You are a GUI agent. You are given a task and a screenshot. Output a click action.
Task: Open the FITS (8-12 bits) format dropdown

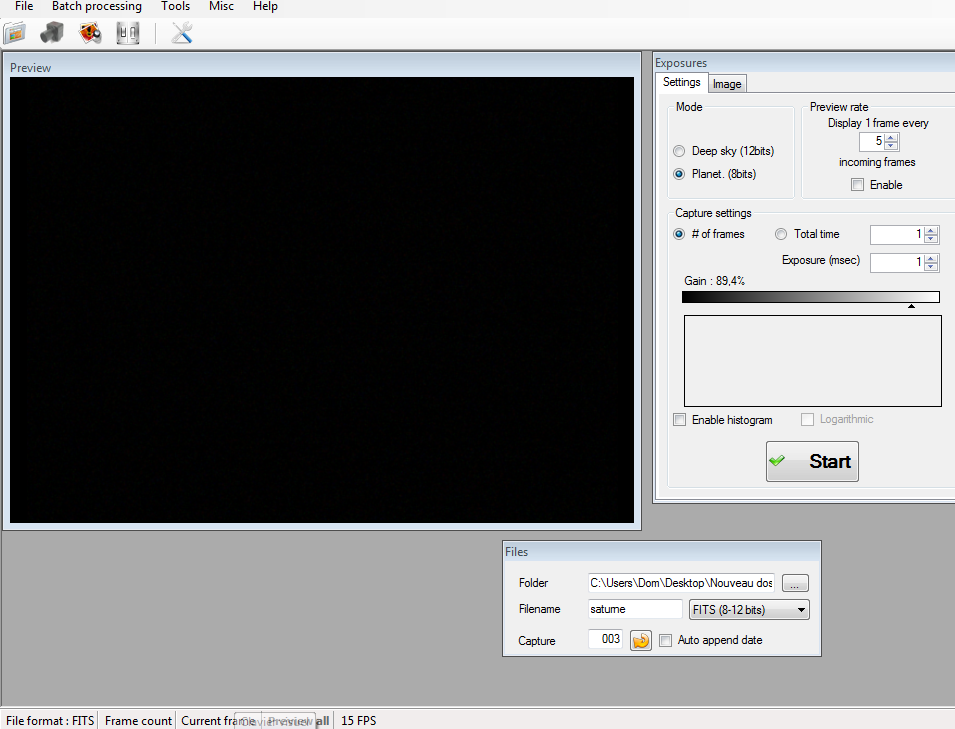coord(749,610)
